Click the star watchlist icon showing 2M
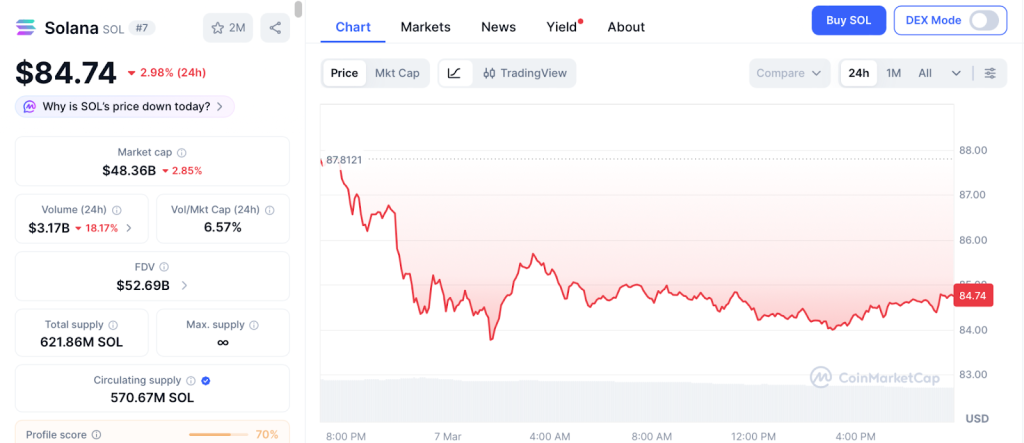 pos(228,28)
